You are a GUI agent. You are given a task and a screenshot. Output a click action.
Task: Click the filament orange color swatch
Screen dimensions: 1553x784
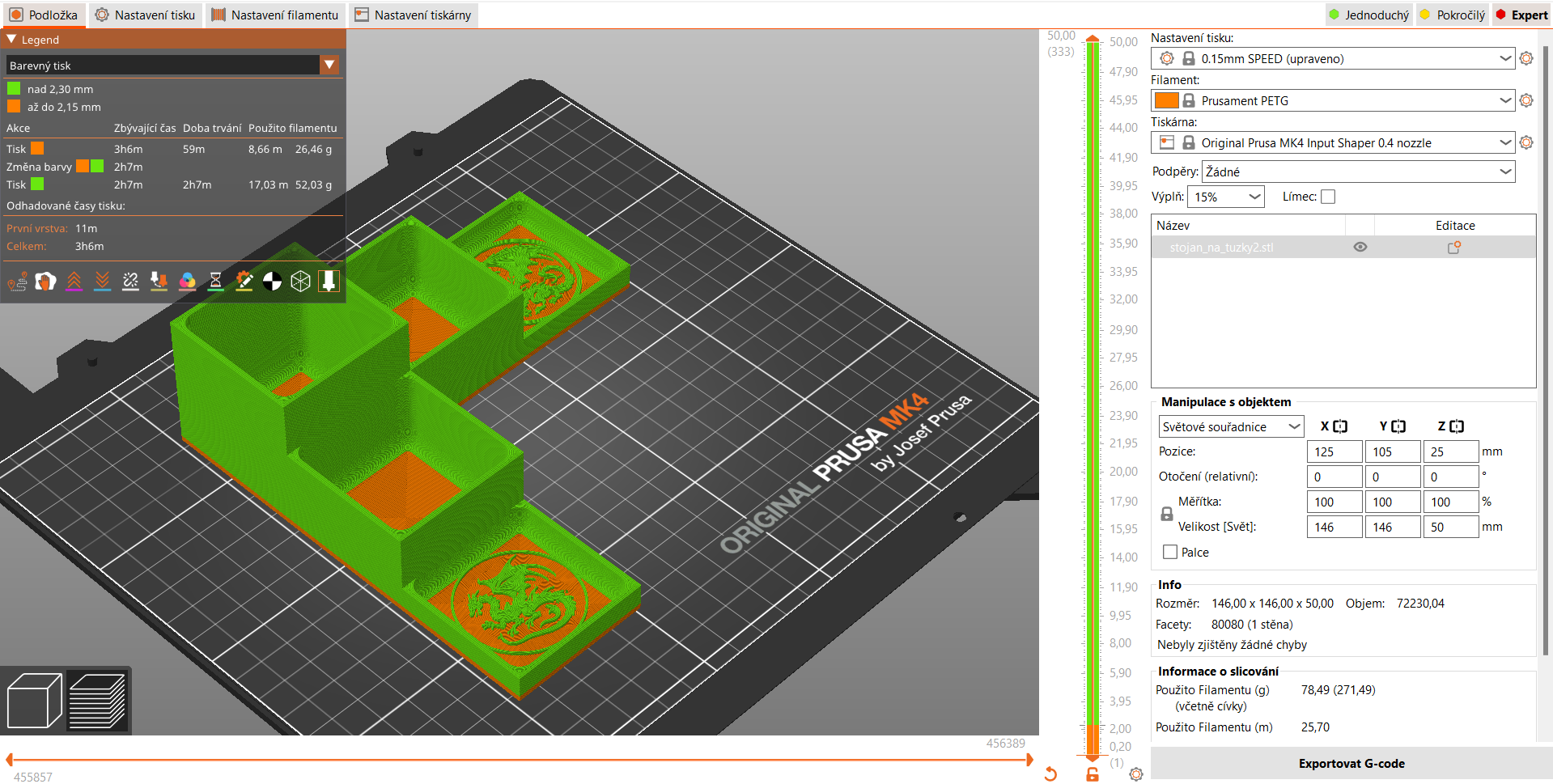(1166, 100)
